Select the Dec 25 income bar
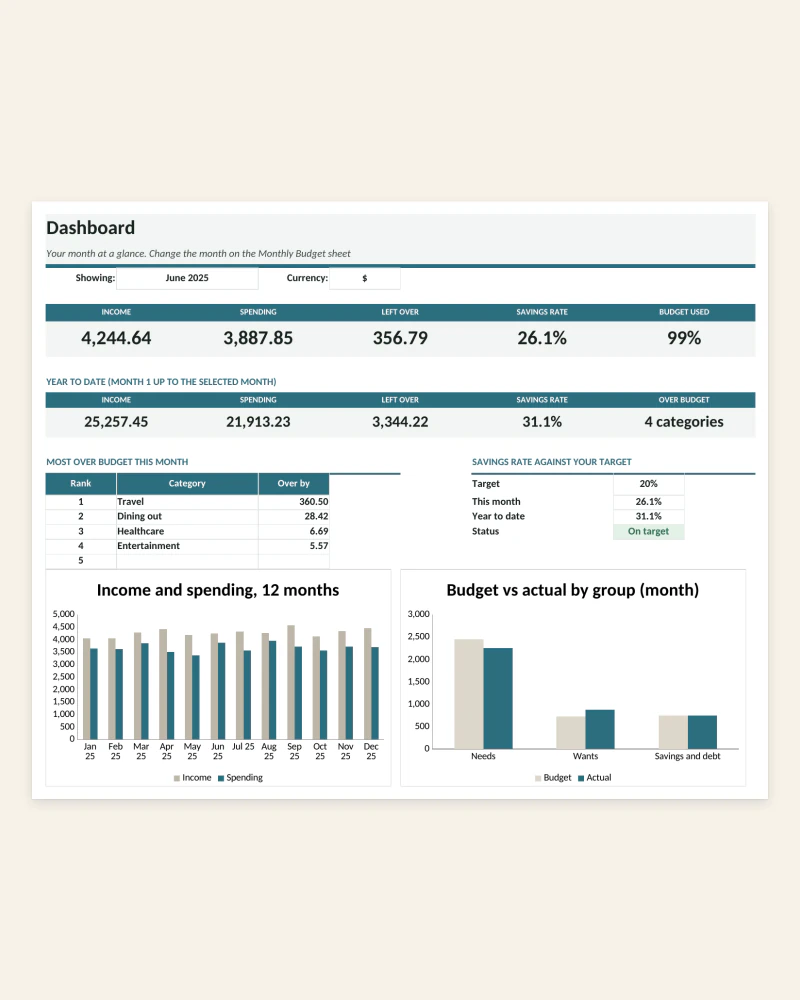800x1000 pixels. [367, 684]
